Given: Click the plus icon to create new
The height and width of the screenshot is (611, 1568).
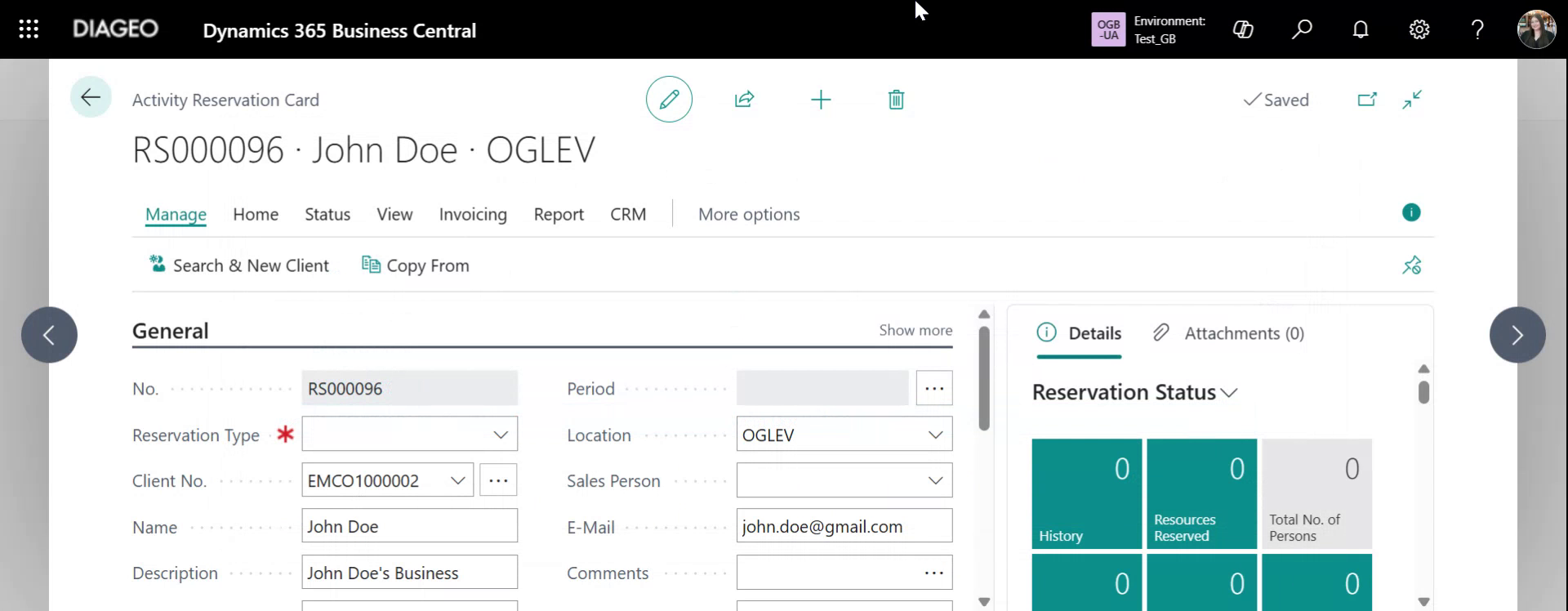Looking at the screenshot, I should [820, 100].
